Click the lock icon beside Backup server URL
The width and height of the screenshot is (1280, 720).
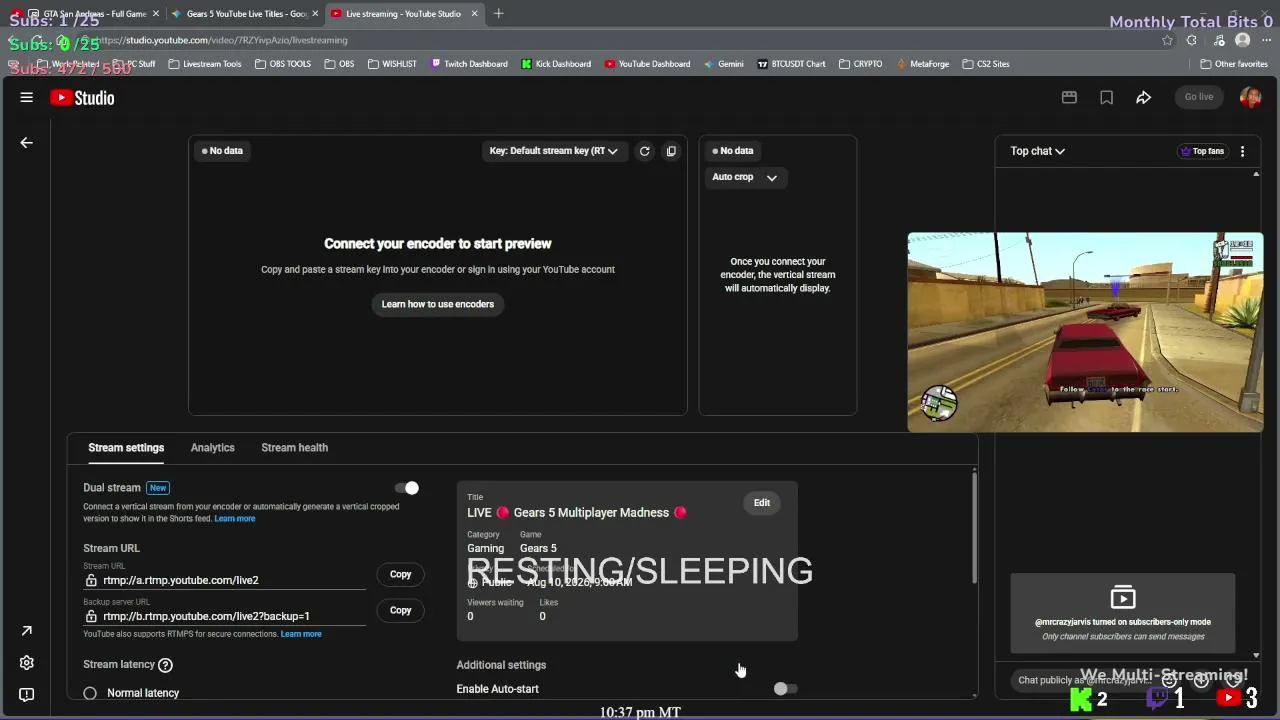click(x=91, y=616)
